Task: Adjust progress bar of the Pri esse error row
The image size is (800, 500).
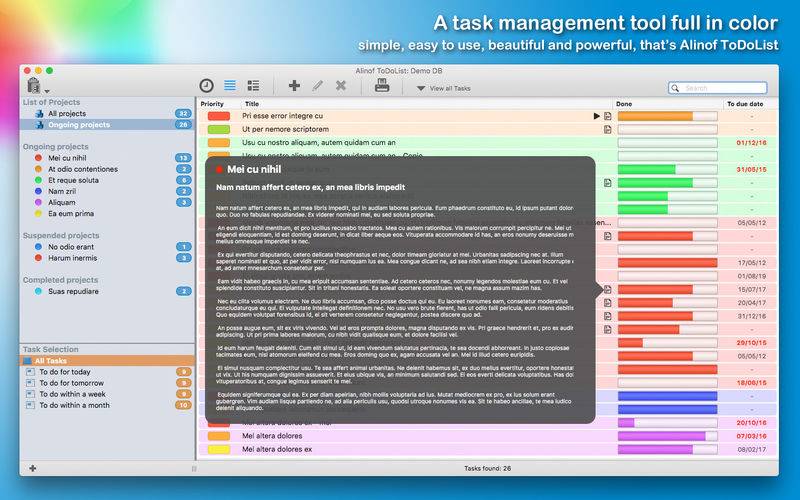Action: pos(667,116)
